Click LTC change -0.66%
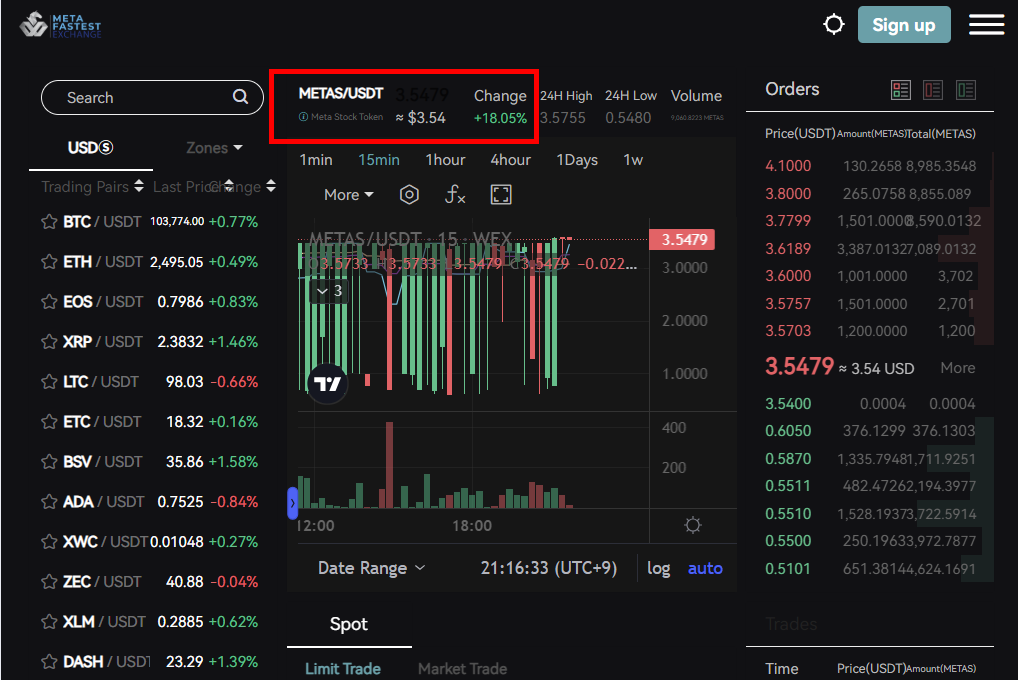1018x680 pixels. [x=234, y=382]
